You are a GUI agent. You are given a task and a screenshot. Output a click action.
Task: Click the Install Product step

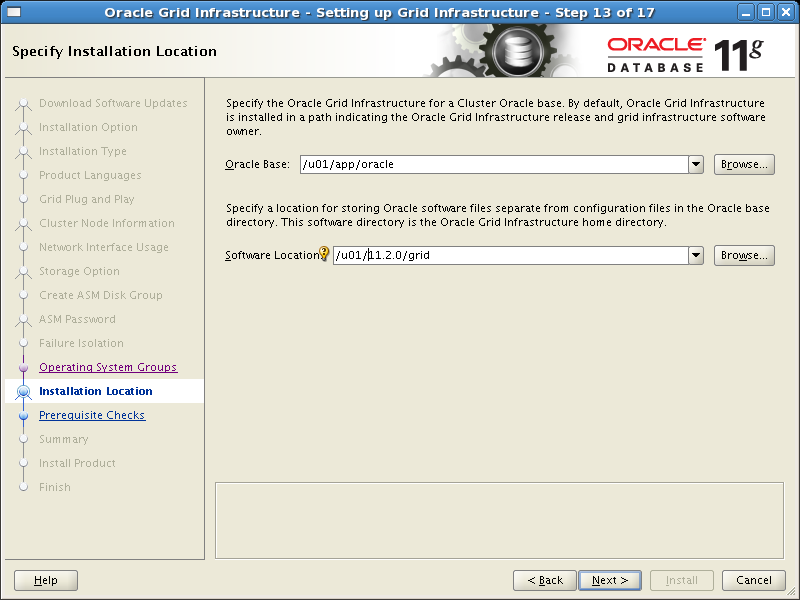coord(77,463)
